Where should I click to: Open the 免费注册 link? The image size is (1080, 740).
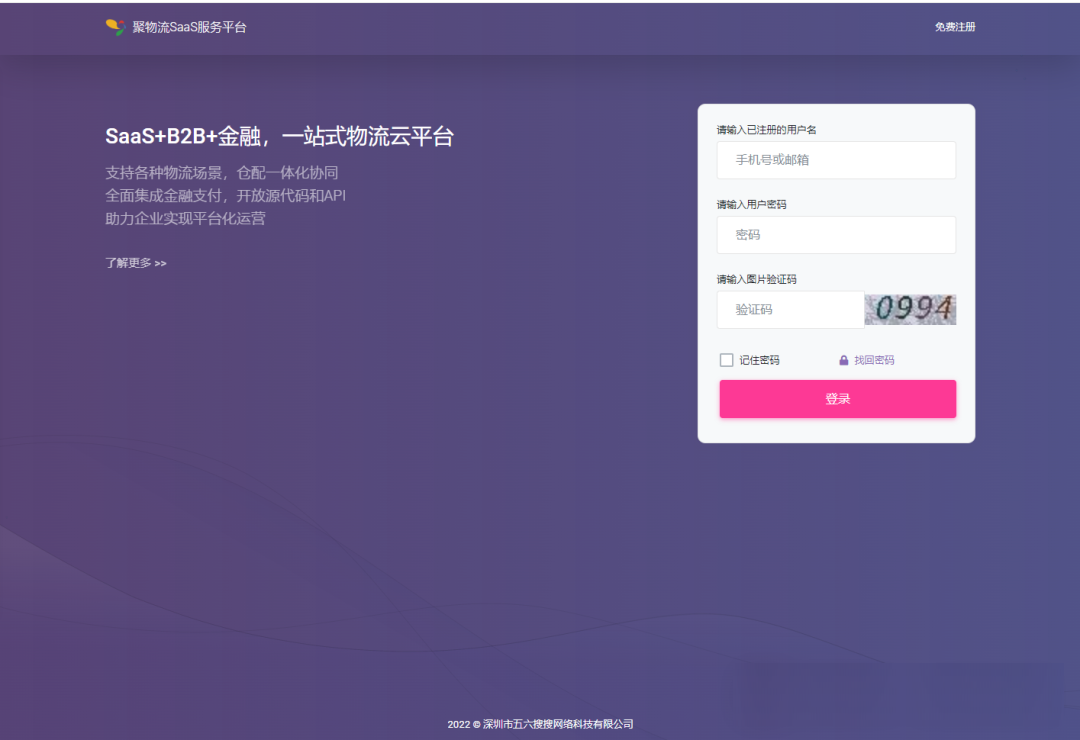(x=955, y=27)
